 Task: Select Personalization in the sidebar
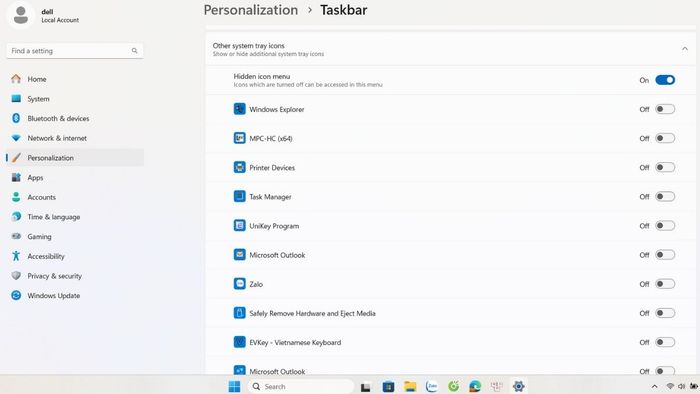(x=75, y=158)
